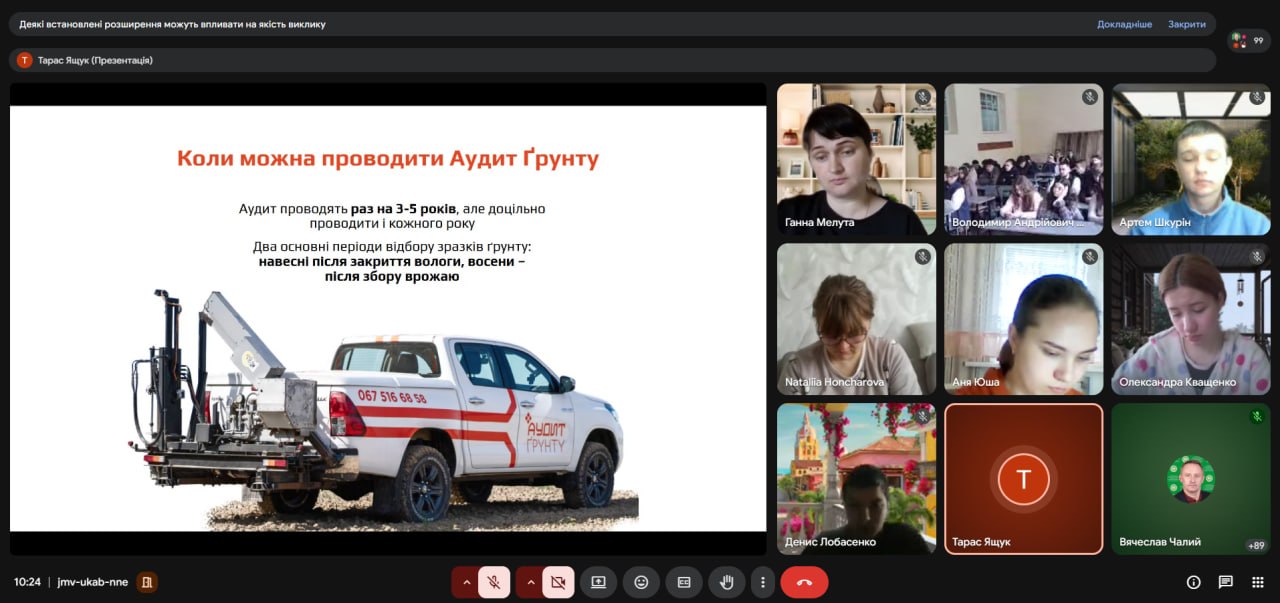This screenshot has height=603, width=1280.
Task: Toggle closed captions
Action: pyautogui.click(x=684, y=582)
